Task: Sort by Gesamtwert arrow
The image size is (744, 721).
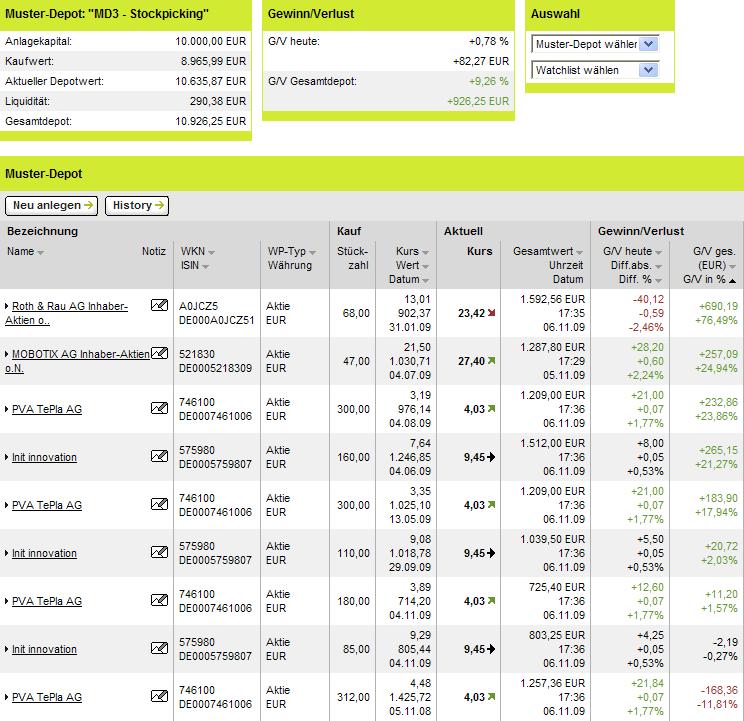Action: (579, 253)
